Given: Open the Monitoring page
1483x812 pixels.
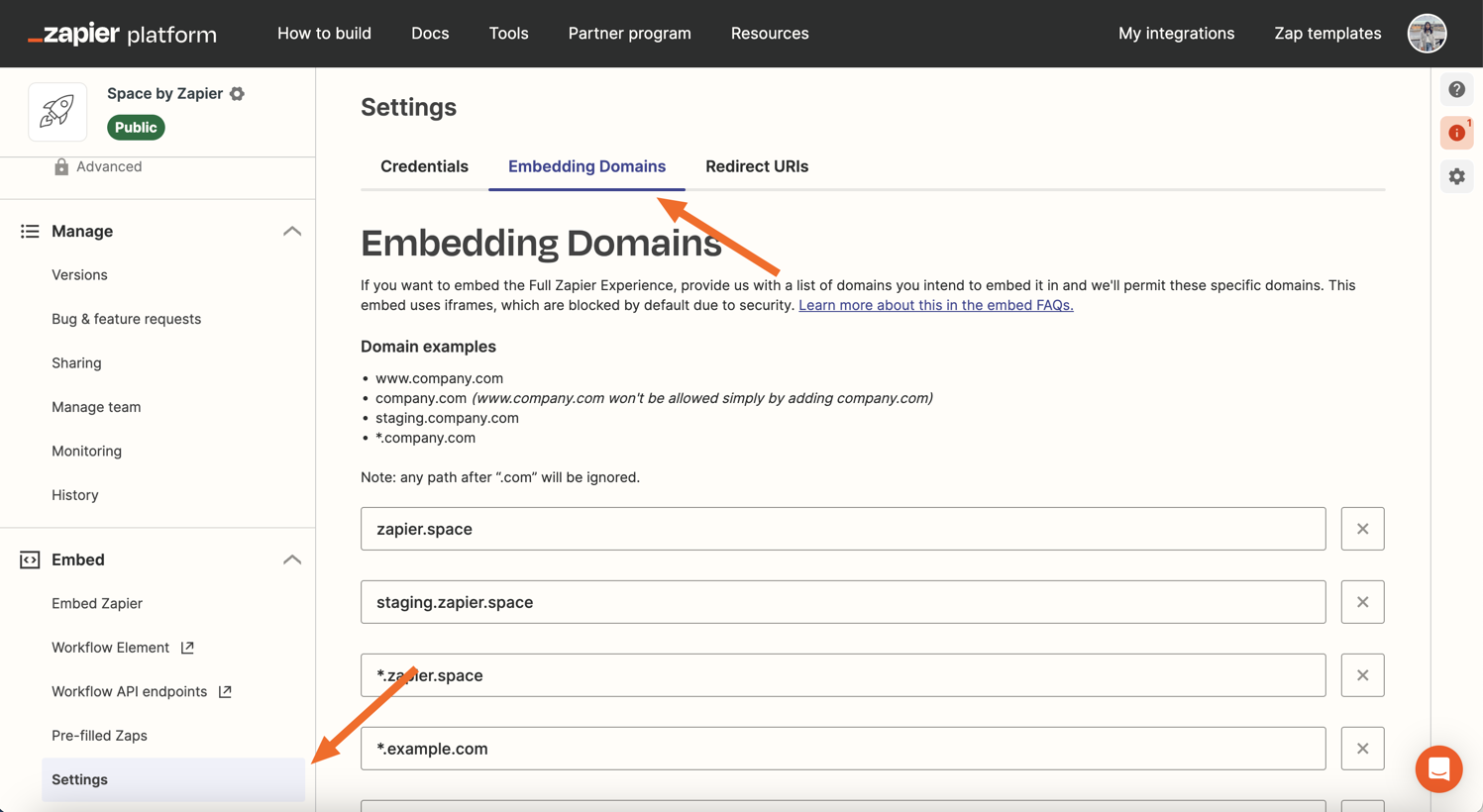Looking at the screenshot, I should [86, 451].
